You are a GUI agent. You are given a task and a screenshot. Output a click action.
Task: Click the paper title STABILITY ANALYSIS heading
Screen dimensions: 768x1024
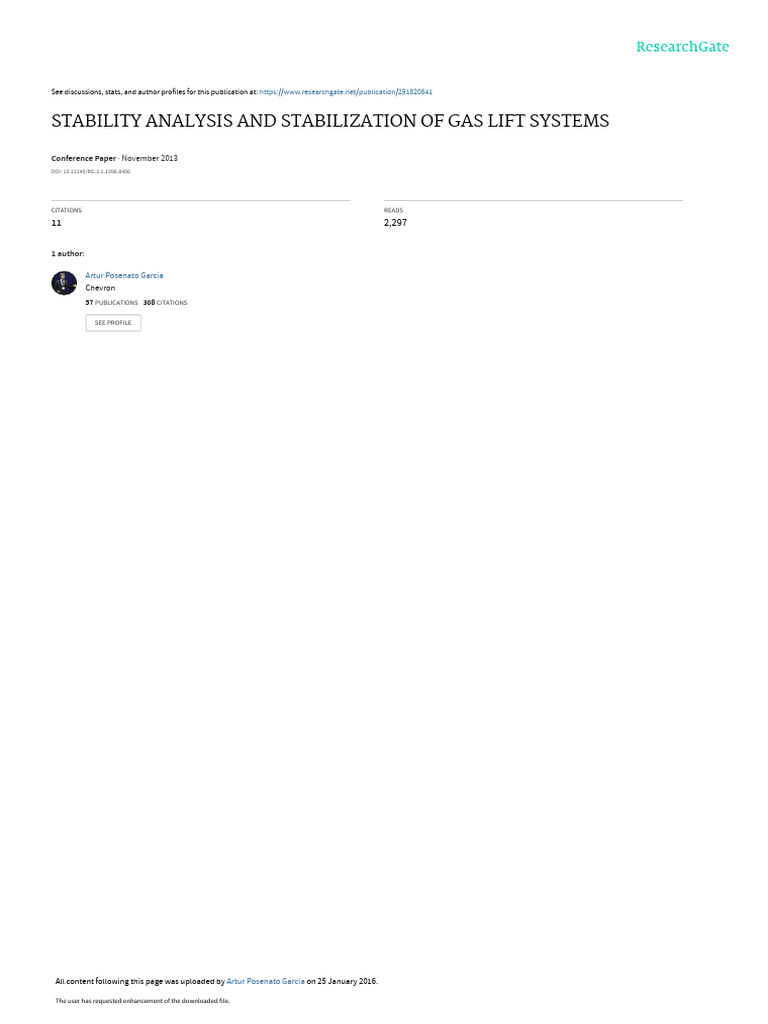330,121
